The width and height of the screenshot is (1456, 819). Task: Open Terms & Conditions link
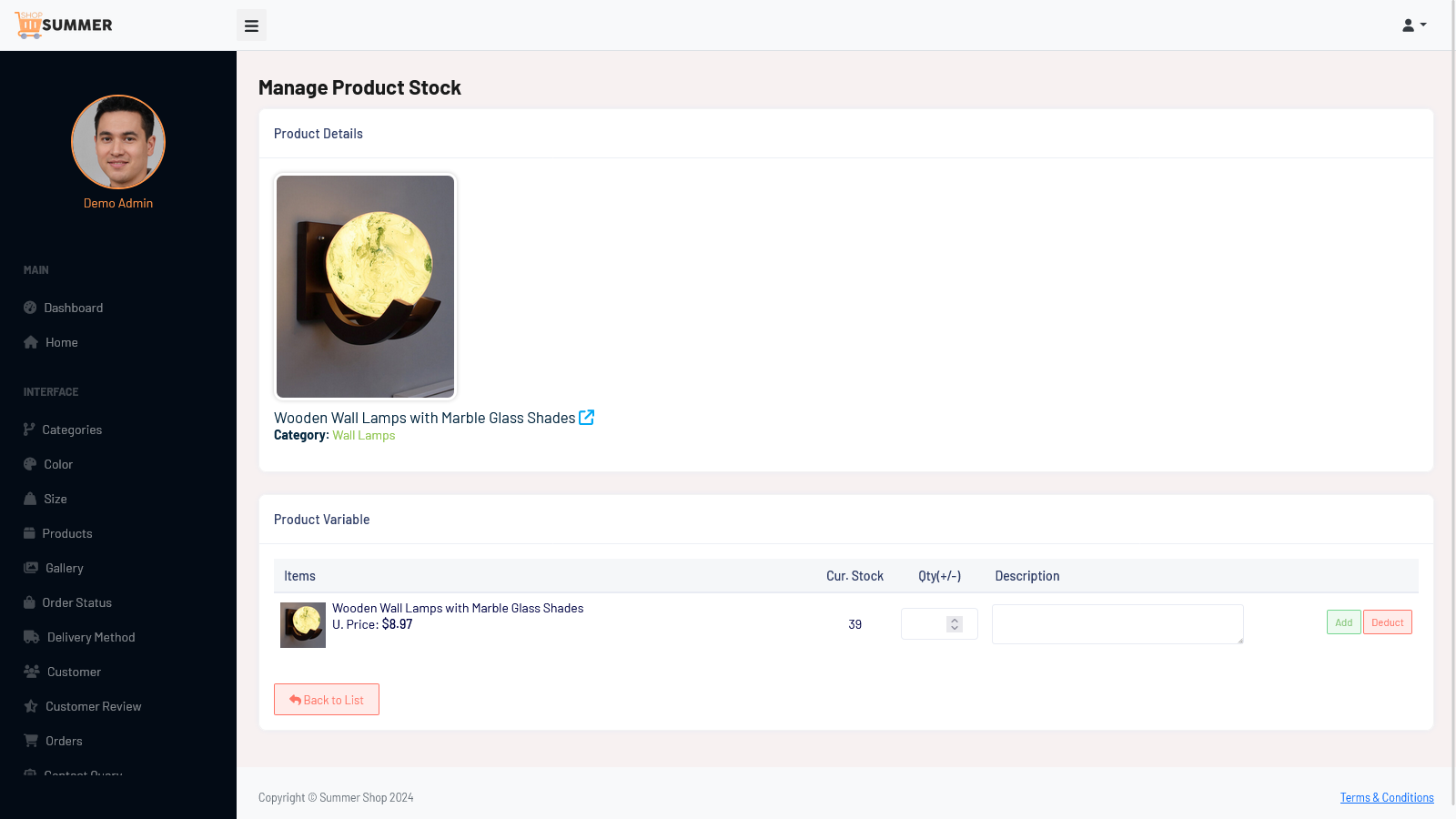pos(1387,798)
